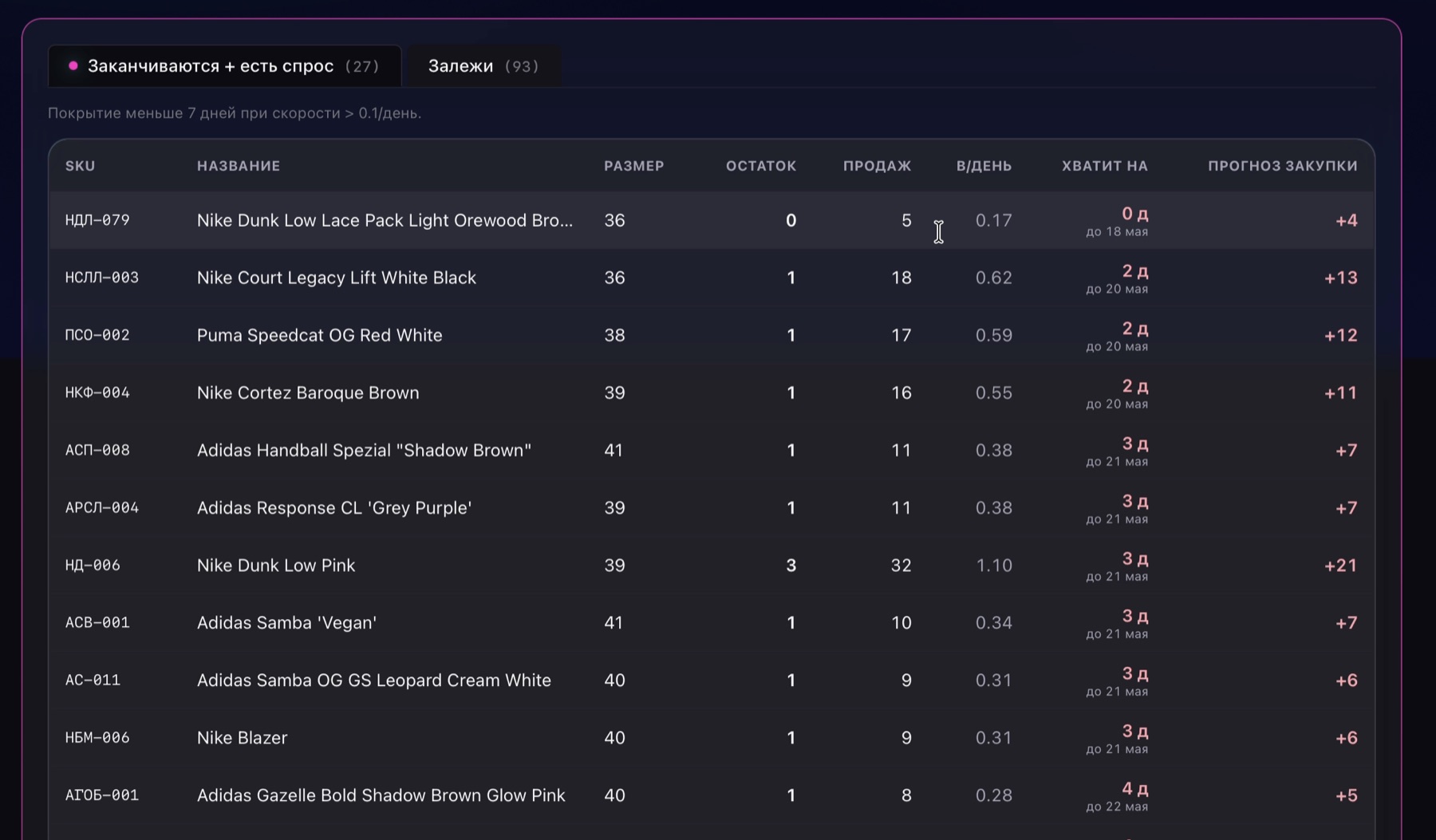Click forecast value +21 for НД-006
1436x840 pixels.
[x=1341, y=565]
